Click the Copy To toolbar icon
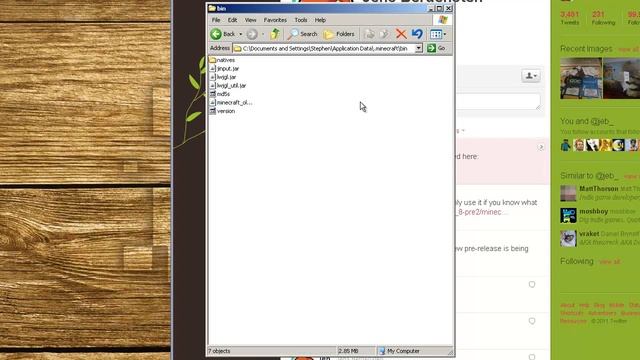 point(384,34)
